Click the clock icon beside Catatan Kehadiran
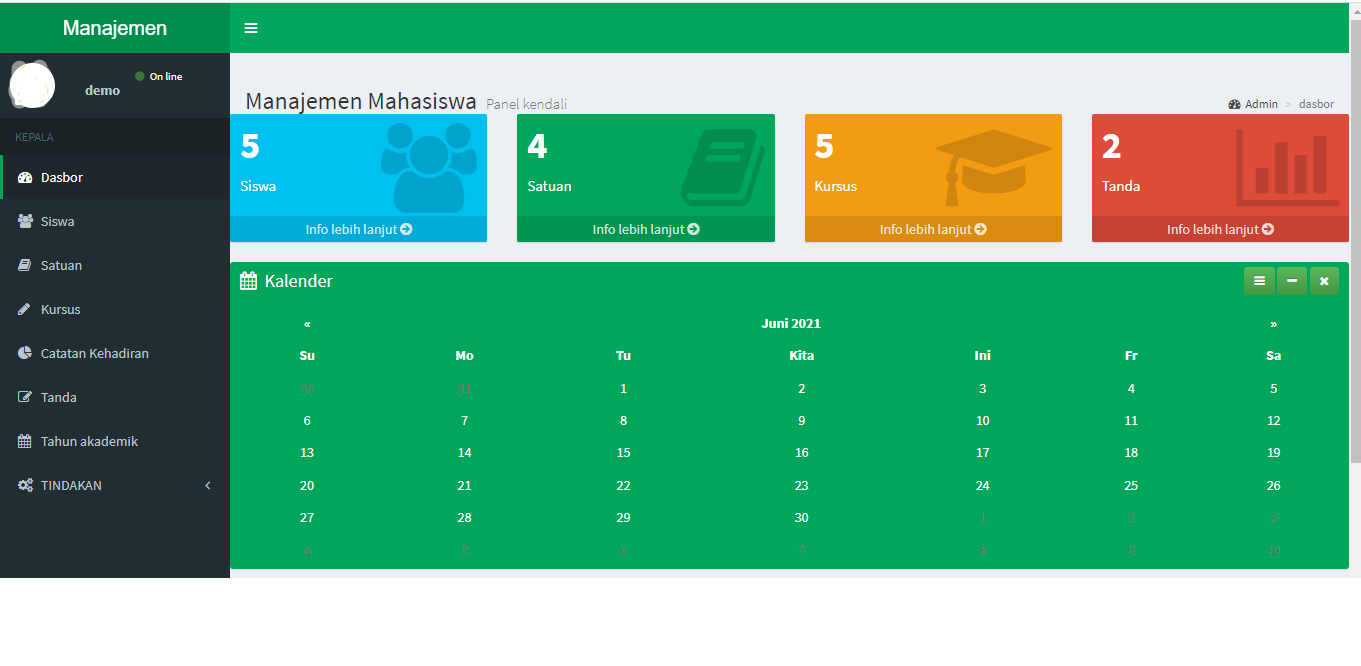This screenshot has height=666, width=1361. 24,353
